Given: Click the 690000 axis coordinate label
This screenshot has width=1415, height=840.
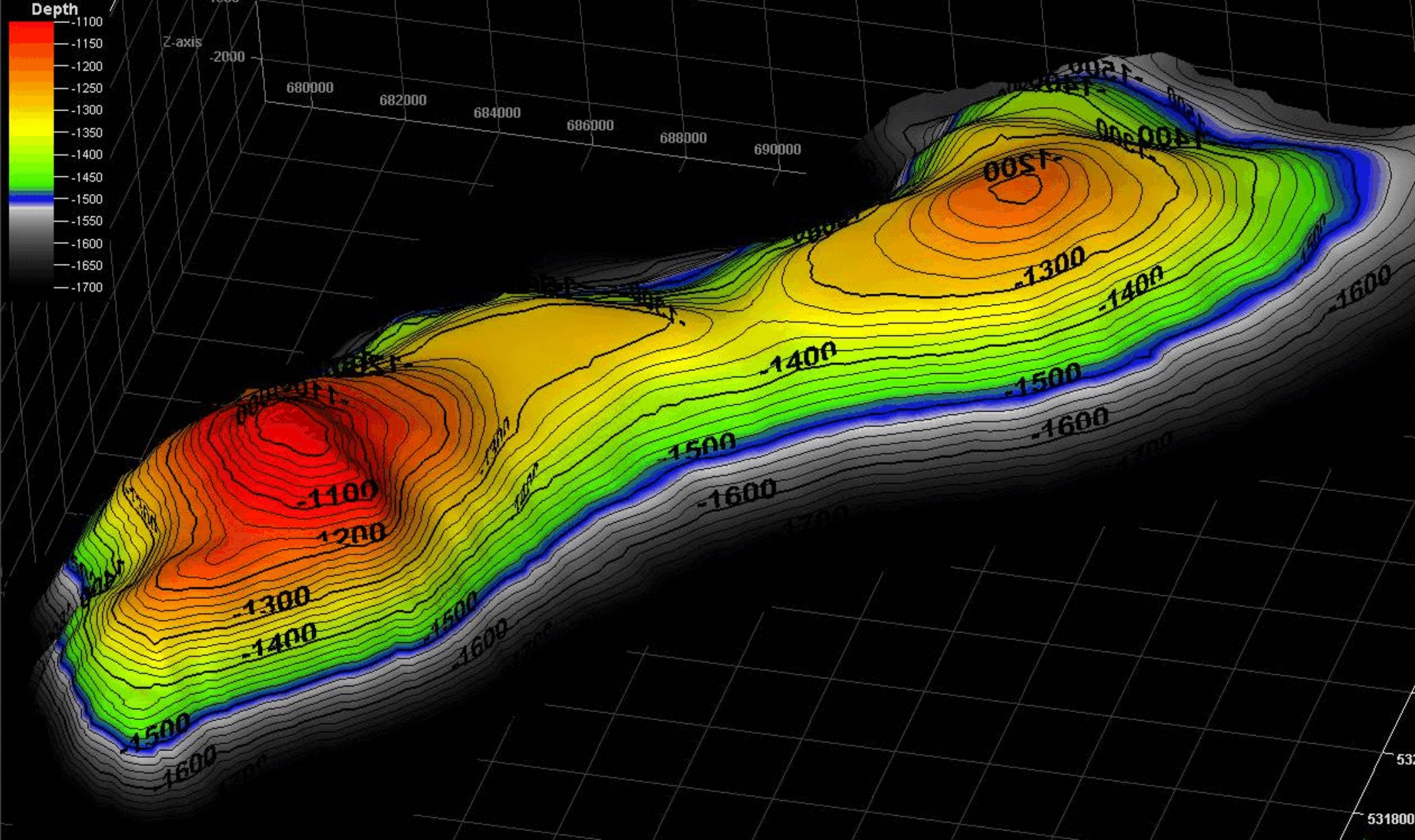Looking at the screenshot, I should point(777,150).
